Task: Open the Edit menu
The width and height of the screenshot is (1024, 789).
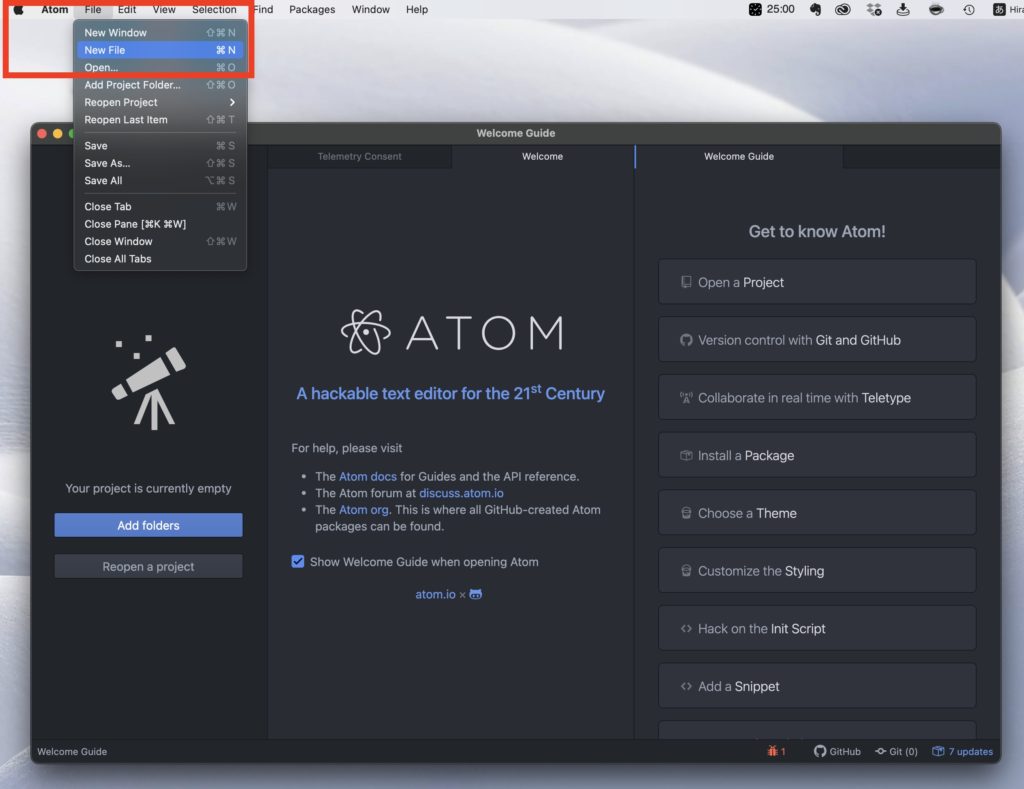Action: [x=127, y=10]
